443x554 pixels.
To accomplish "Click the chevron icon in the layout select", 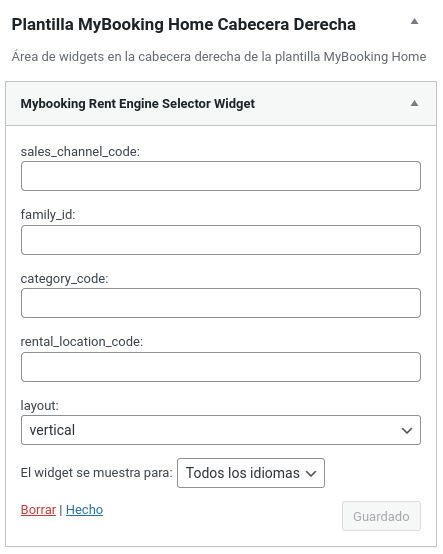I will 407,430.
